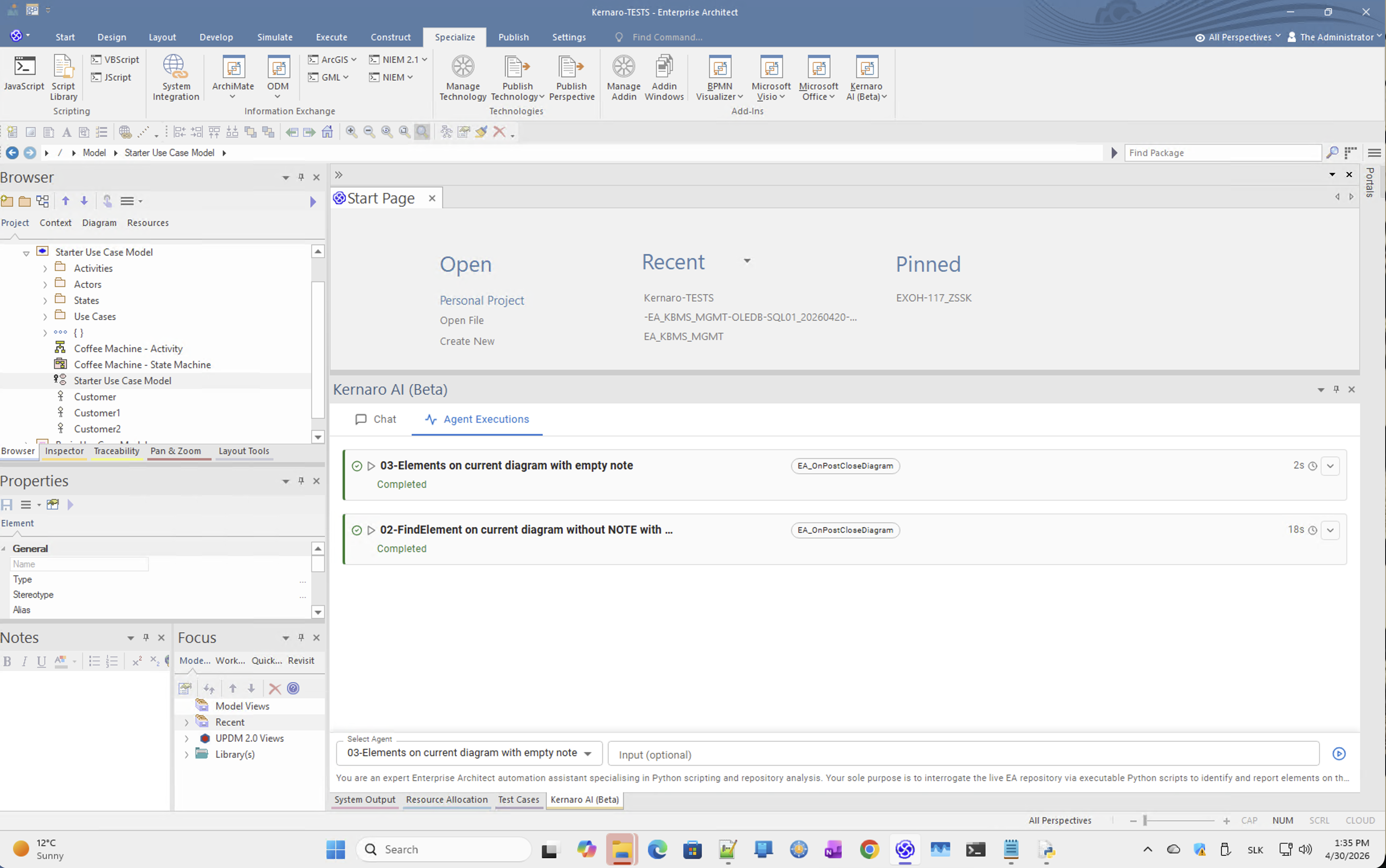The height and width of the screenshot is (868, 1386).
Task: Collapse the Starter Use Case Model node
Action: 26,253
